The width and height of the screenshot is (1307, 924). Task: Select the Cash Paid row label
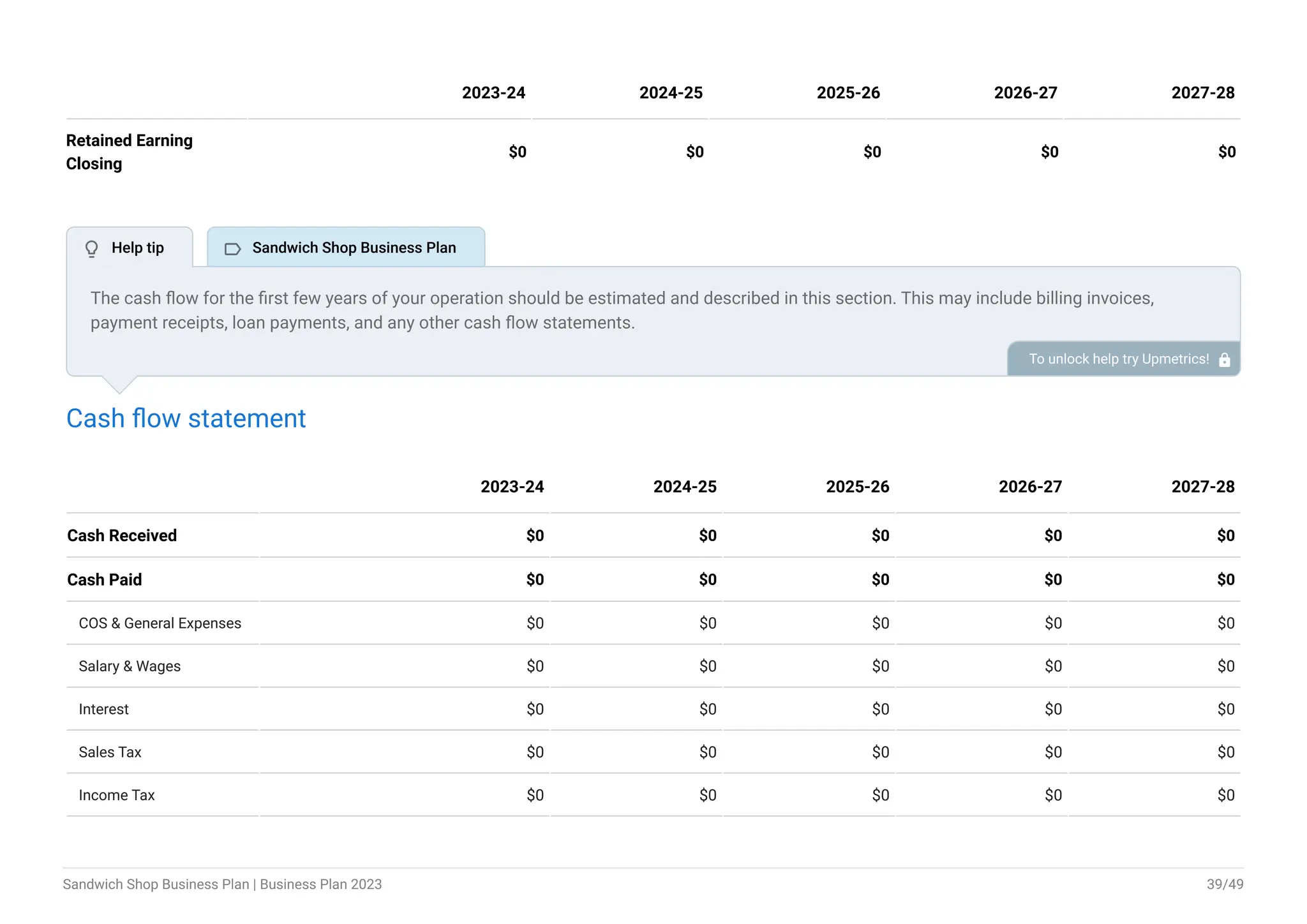tap(105, 579)
